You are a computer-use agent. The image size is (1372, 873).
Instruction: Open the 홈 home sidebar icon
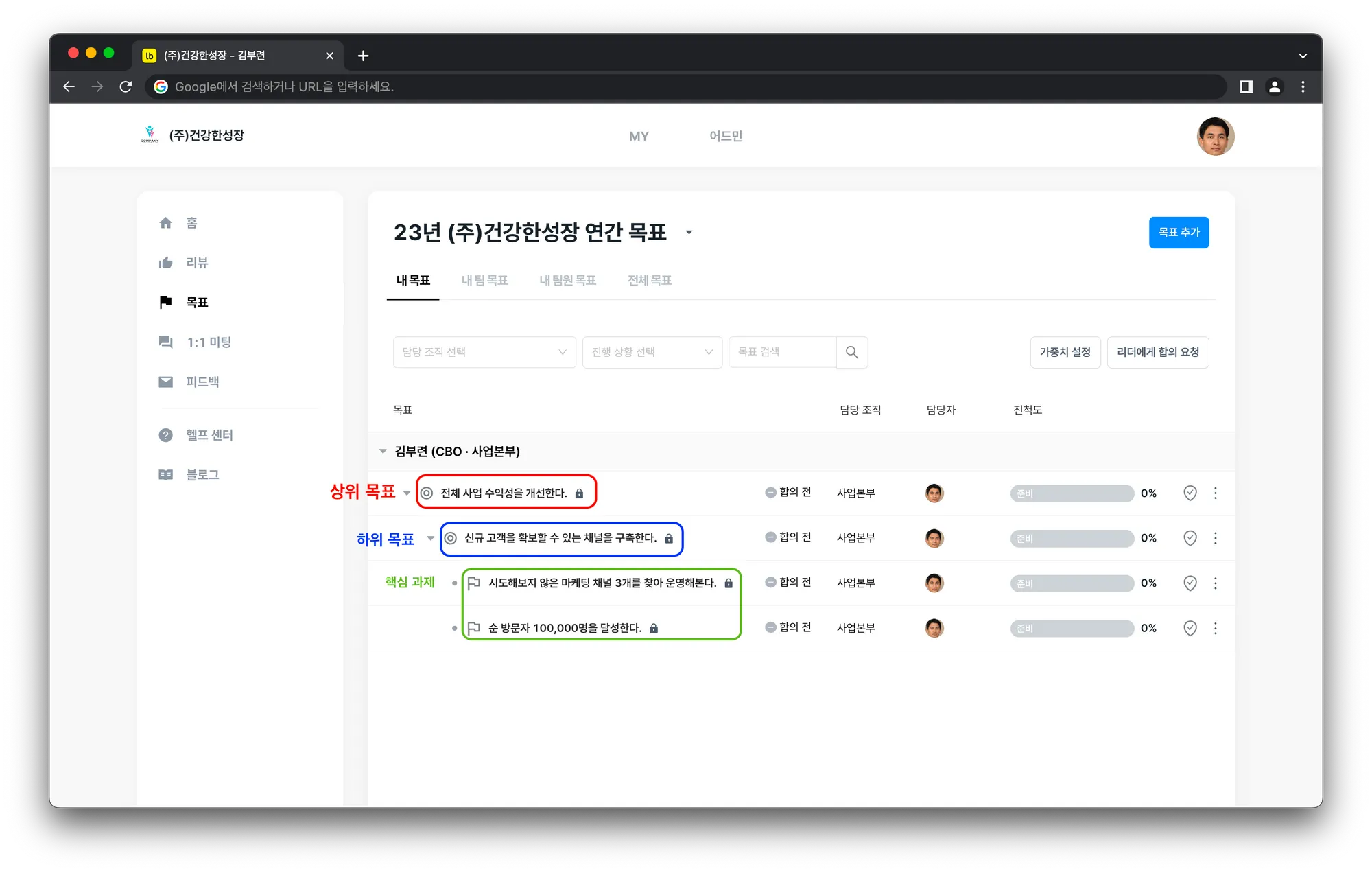[x=165, y=223]
